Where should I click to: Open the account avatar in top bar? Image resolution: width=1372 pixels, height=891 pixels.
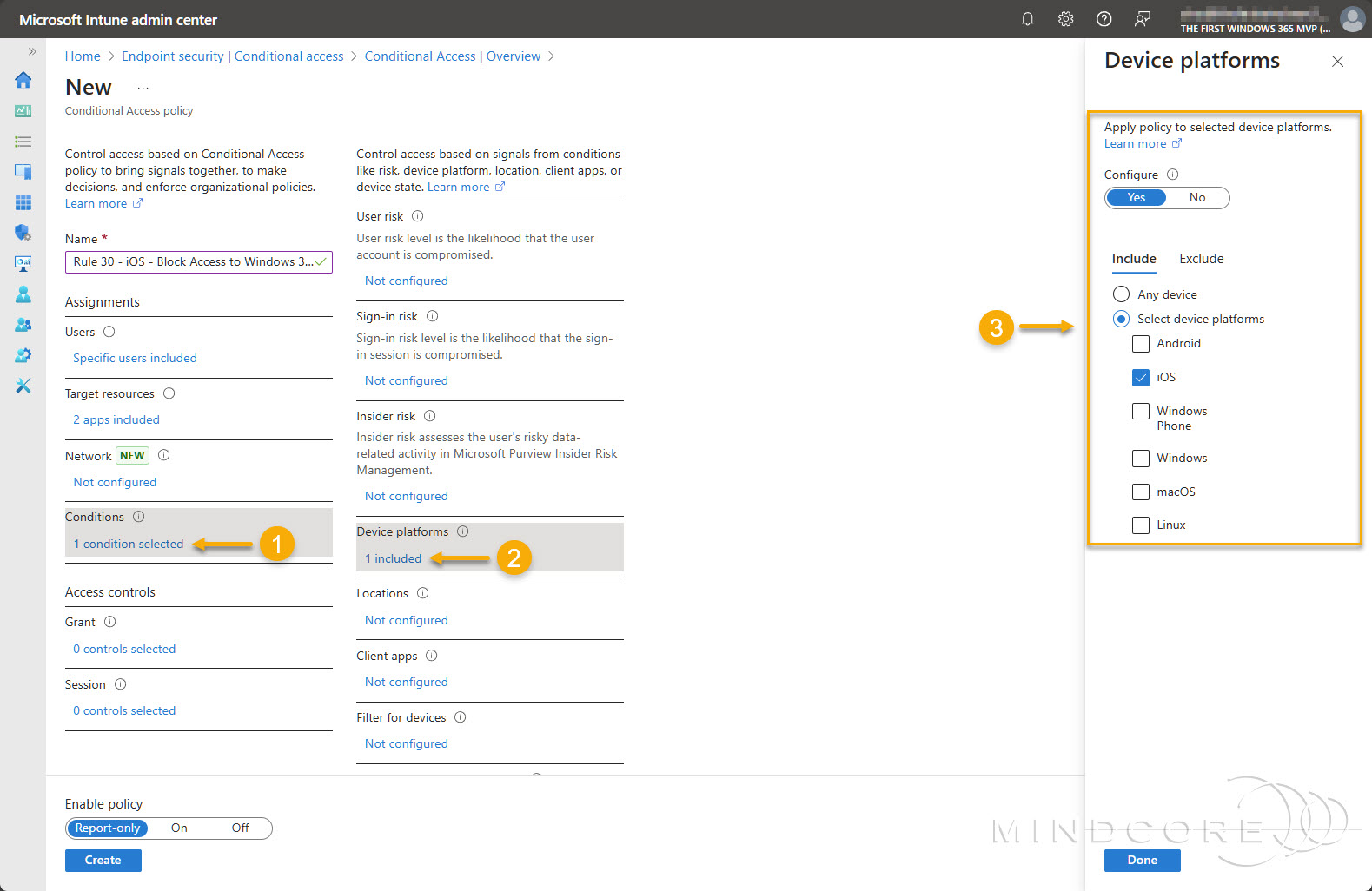pyautogui.click(x=1352, y=19)
